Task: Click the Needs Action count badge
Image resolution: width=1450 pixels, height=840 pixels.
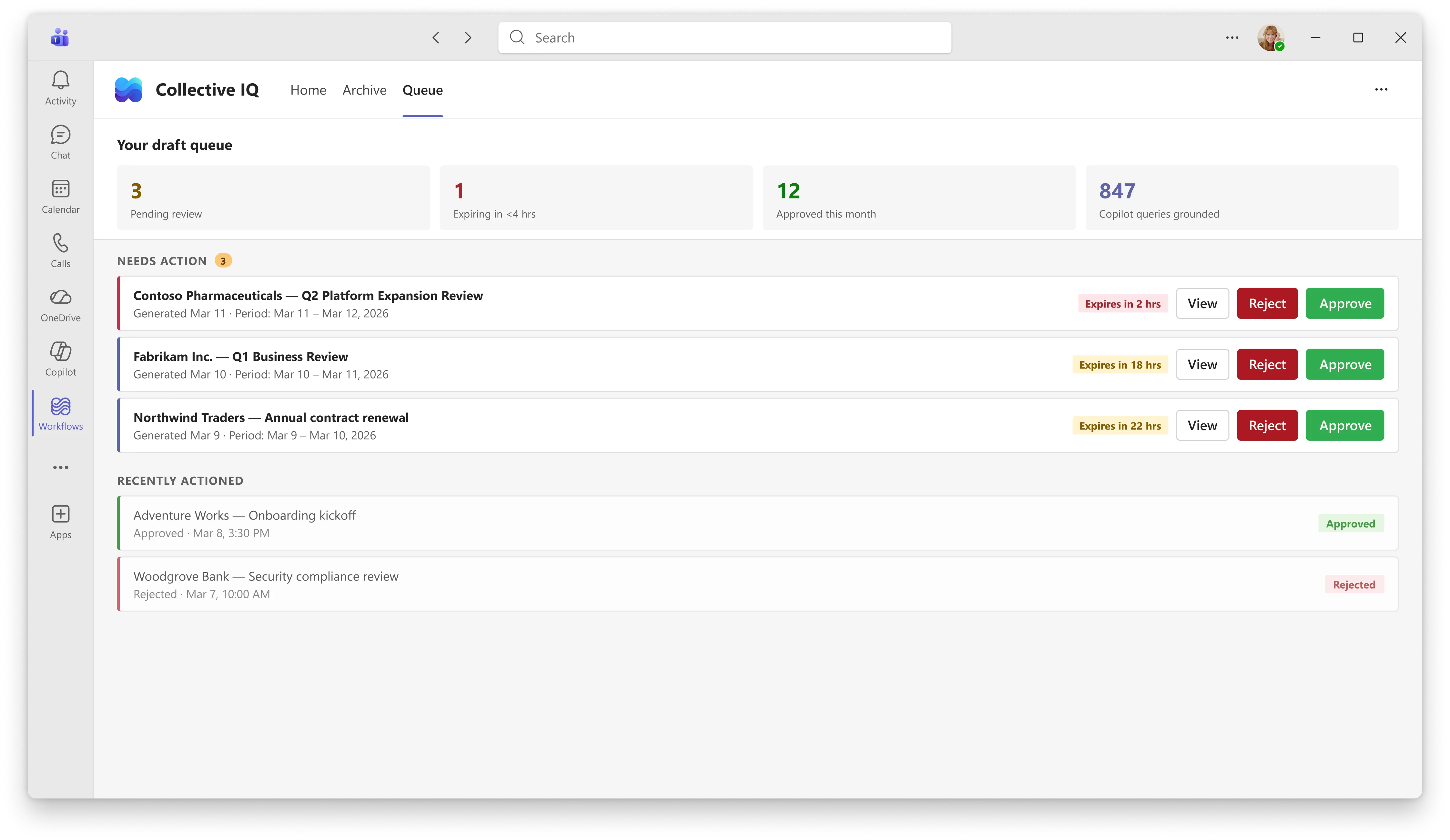Action: [x=223, y=261]
